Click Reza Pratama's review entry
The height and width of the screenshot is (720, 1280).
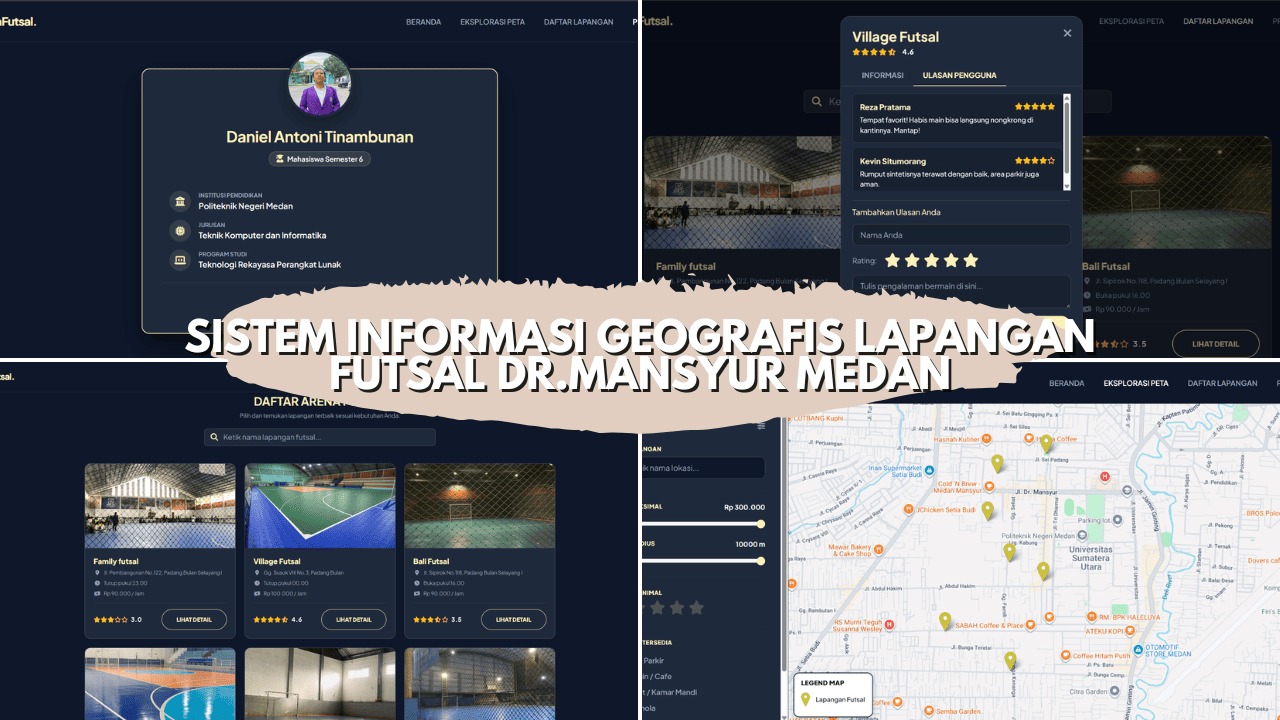[x=957, y=118]
